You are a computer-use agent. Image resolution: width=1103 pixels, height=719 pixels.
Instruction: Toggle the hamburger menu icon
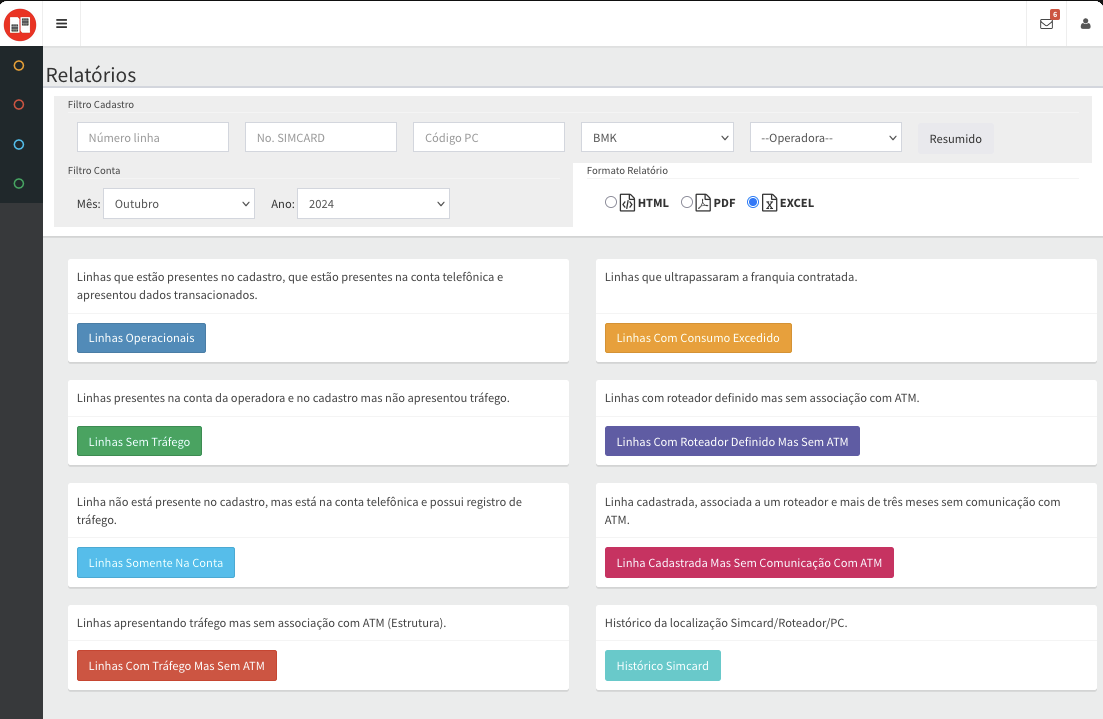(x=62, y=24)
